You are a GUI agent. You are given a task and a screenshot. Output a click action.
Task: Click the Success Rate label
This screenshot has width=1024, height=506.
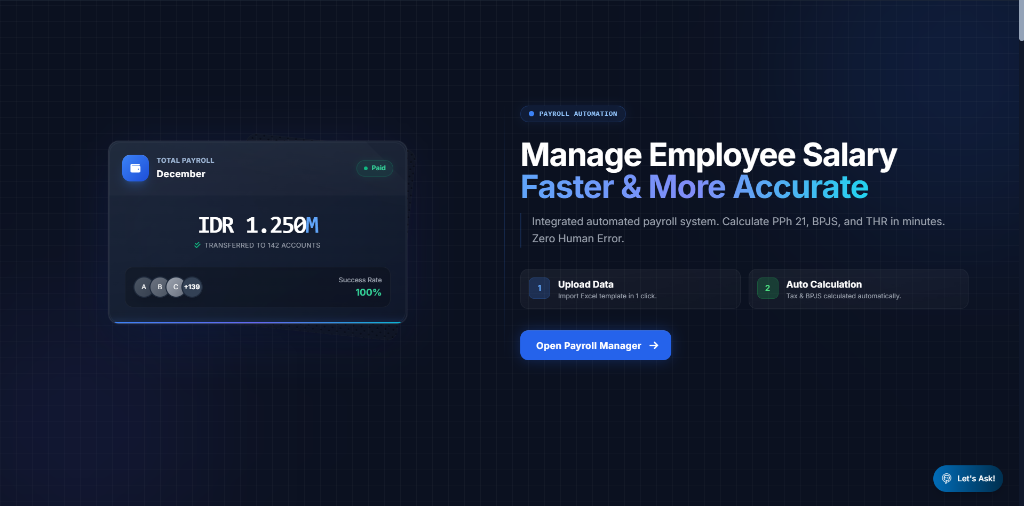[x=360, y=280]
